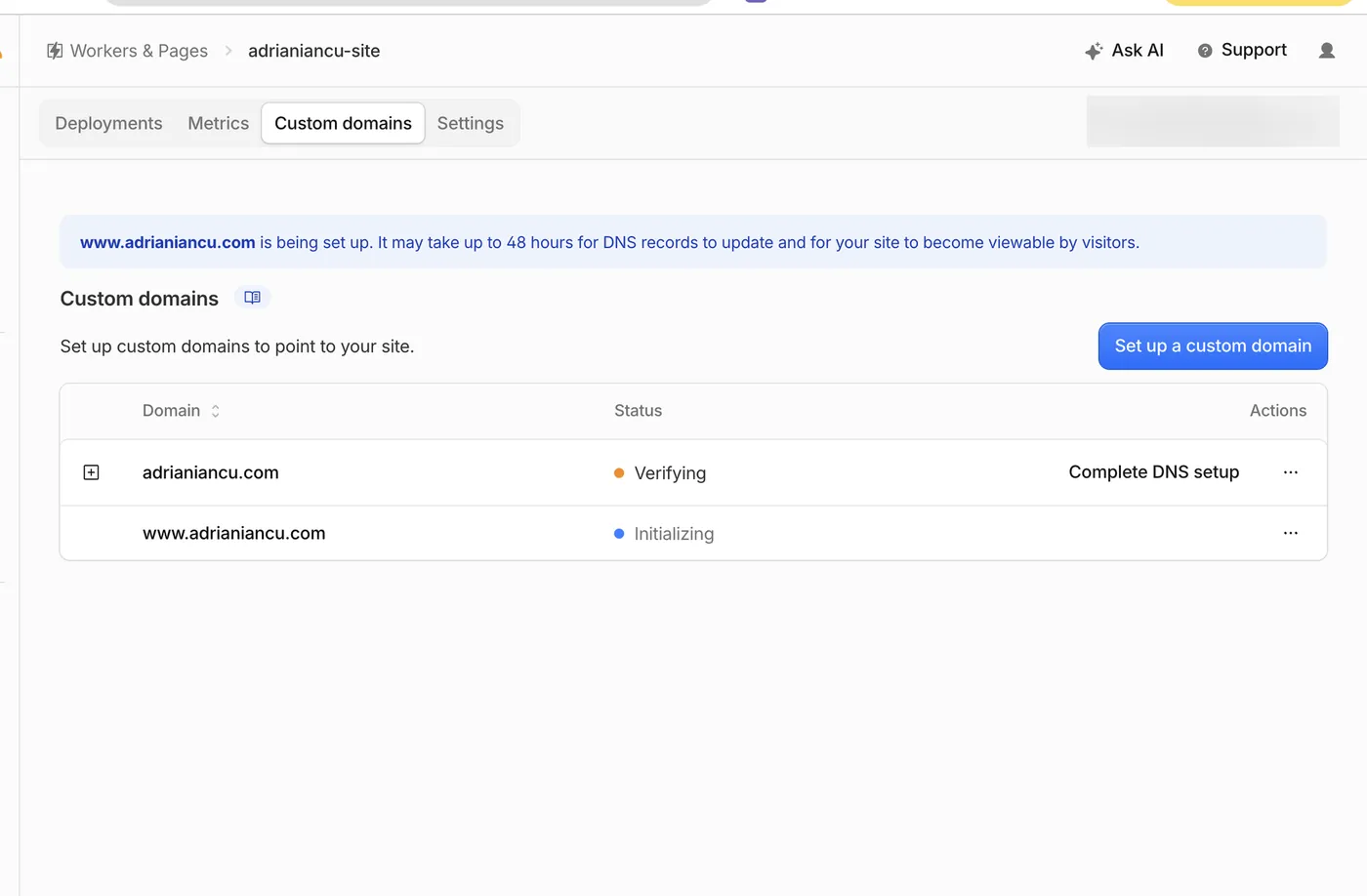Click the Custom domains section heading
The image size is (1367, 896).
tap(140, 299)
